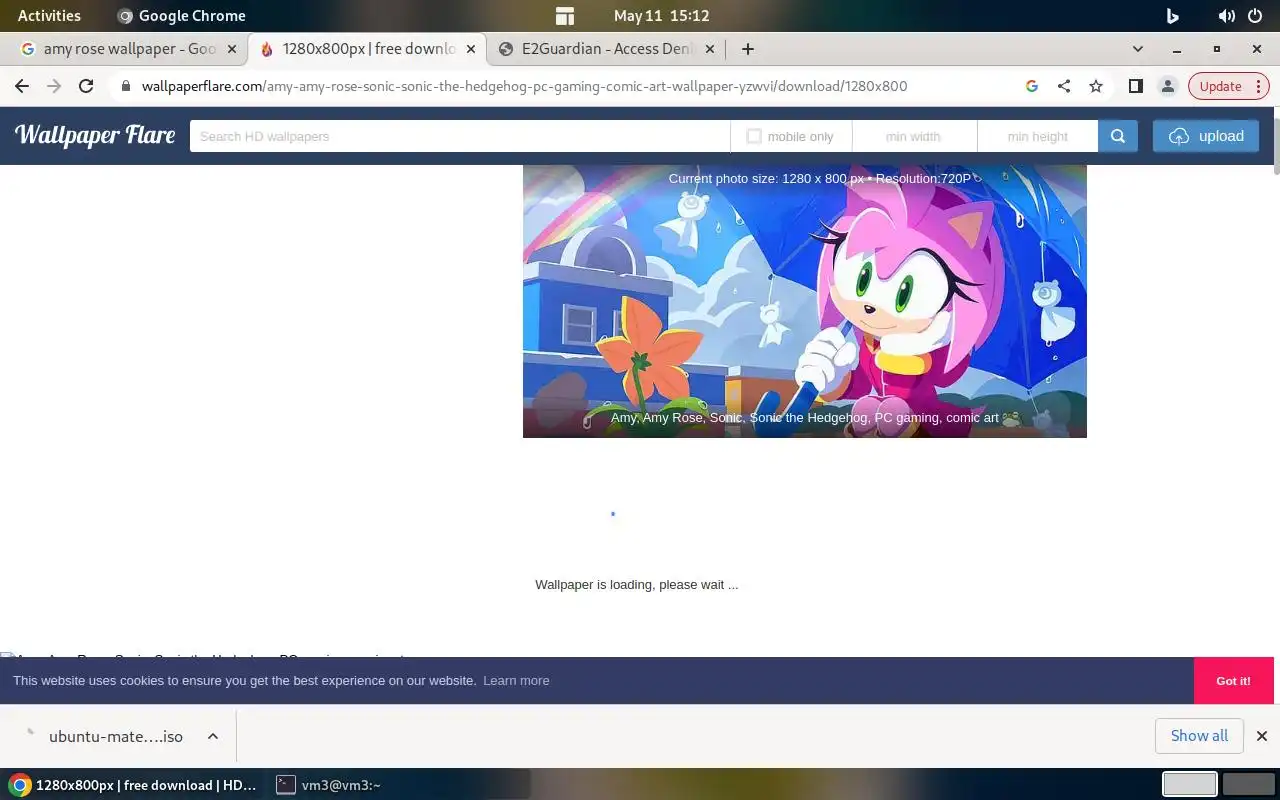Viewport: 1280px width, 800px height.
Task: Switch to Chrome window in the taskbar
Action: [x=133, y=785]
